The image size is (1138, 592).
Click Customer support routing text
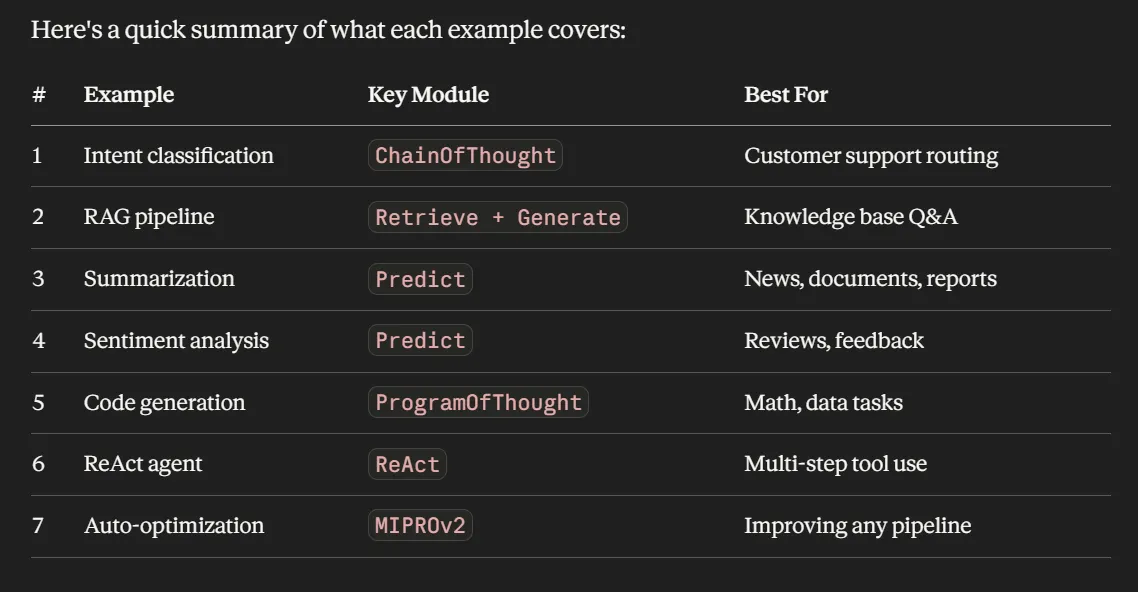coord(871,155)
